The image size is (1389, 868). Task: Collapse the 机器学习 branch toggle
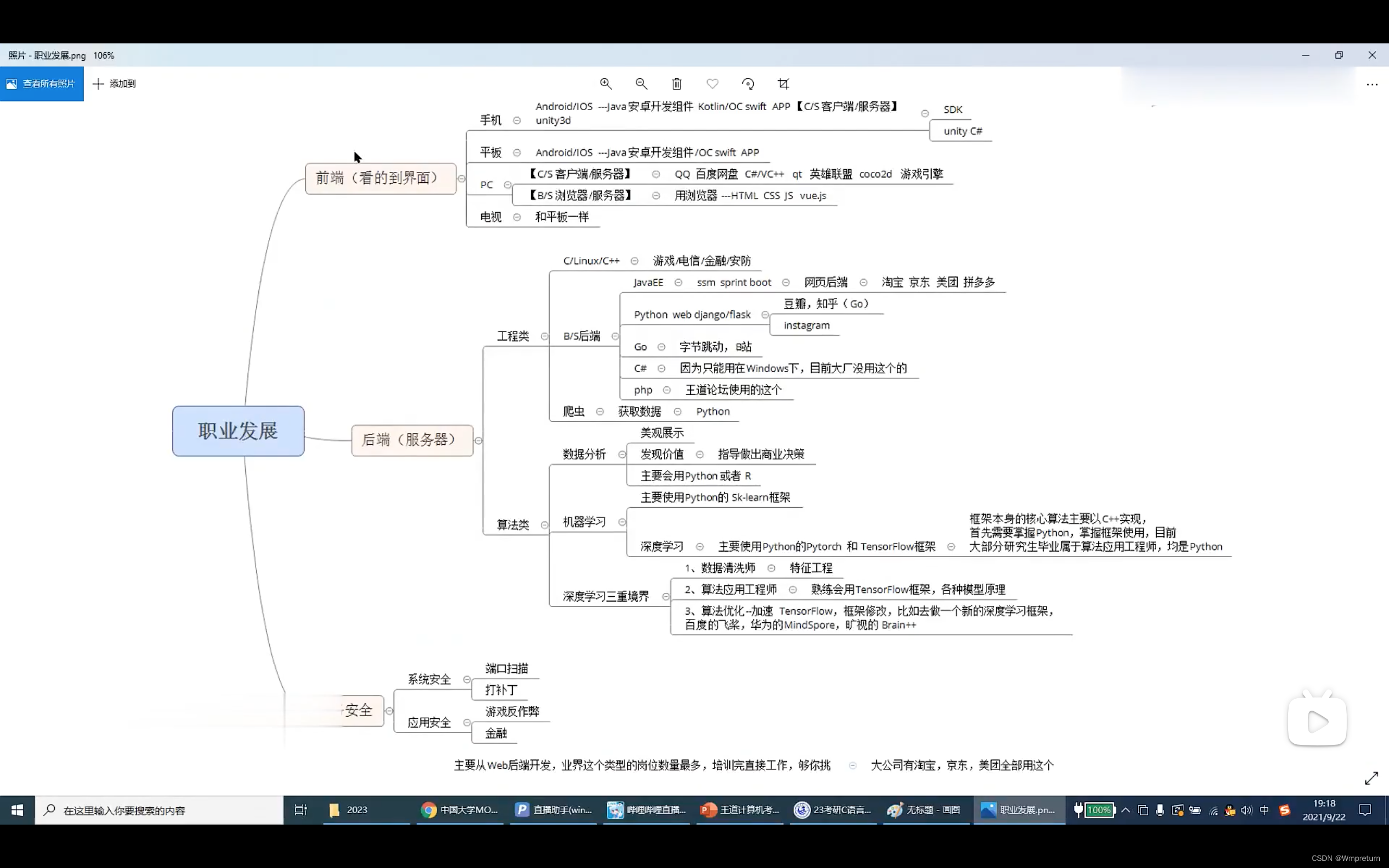(x=622, y=522)
